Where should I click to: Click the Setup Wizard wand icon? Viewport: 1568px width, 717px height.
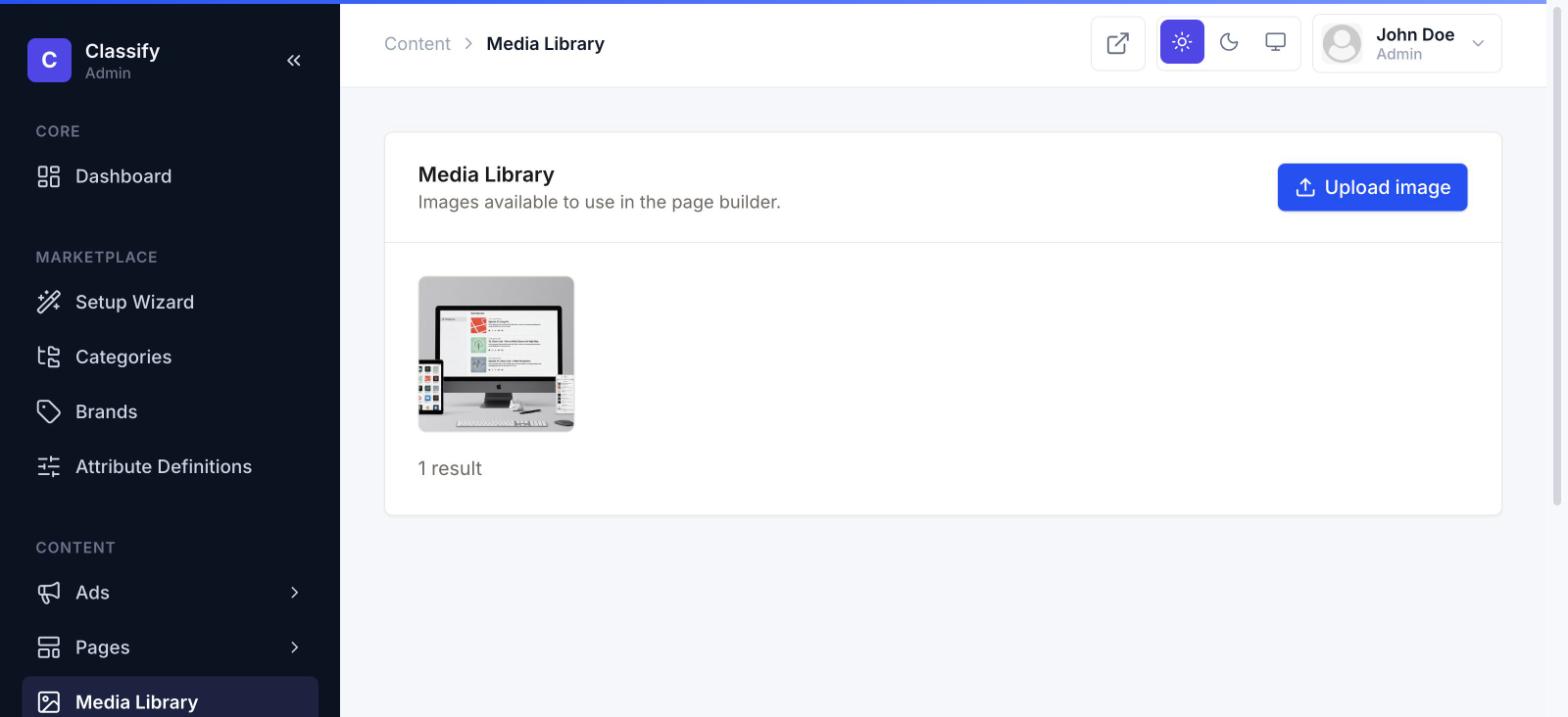click(x=49, y=302)
